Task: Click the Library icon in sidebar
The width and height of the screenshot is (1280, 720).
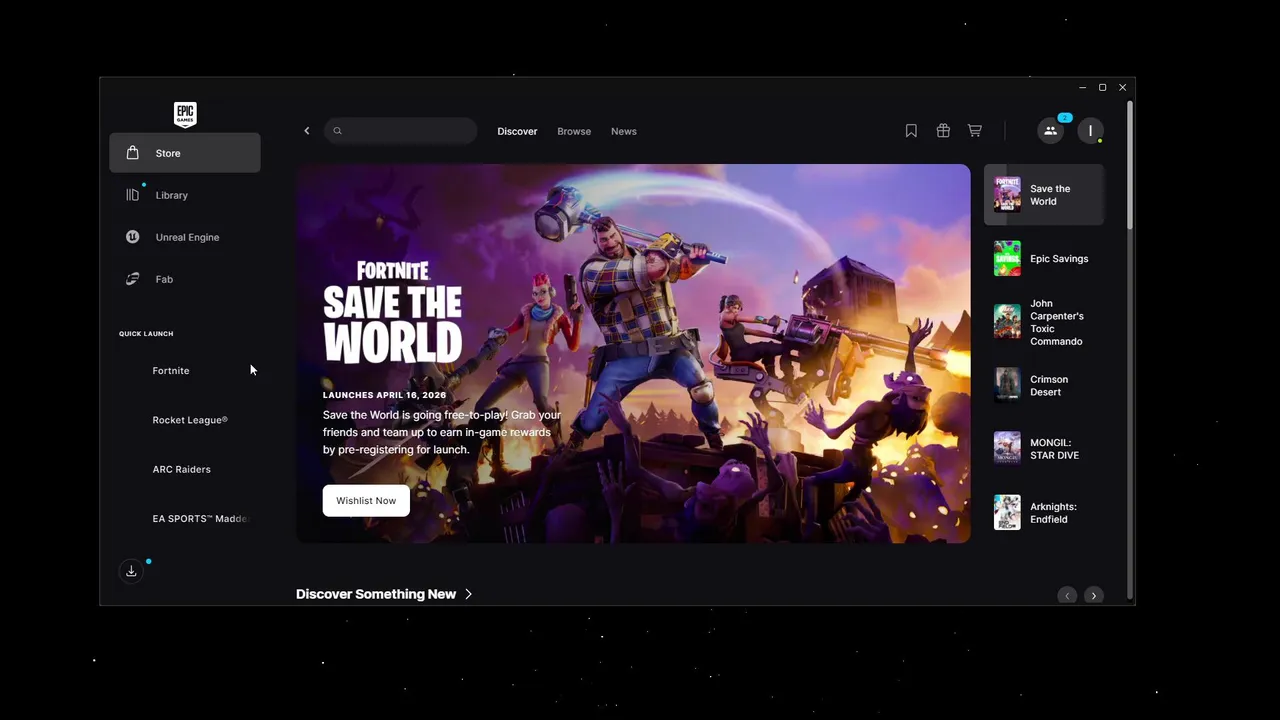Action: 132,195
